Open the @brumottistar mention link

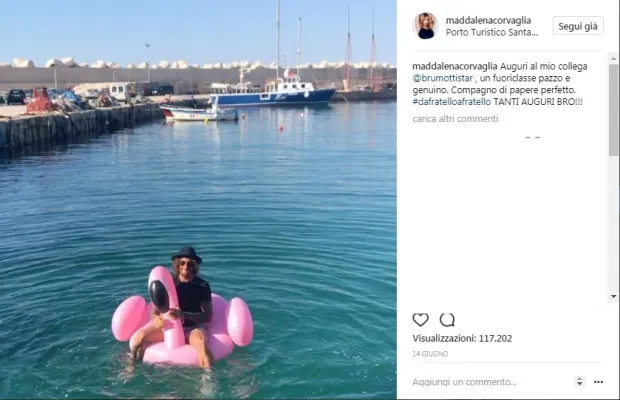point(442,78)
